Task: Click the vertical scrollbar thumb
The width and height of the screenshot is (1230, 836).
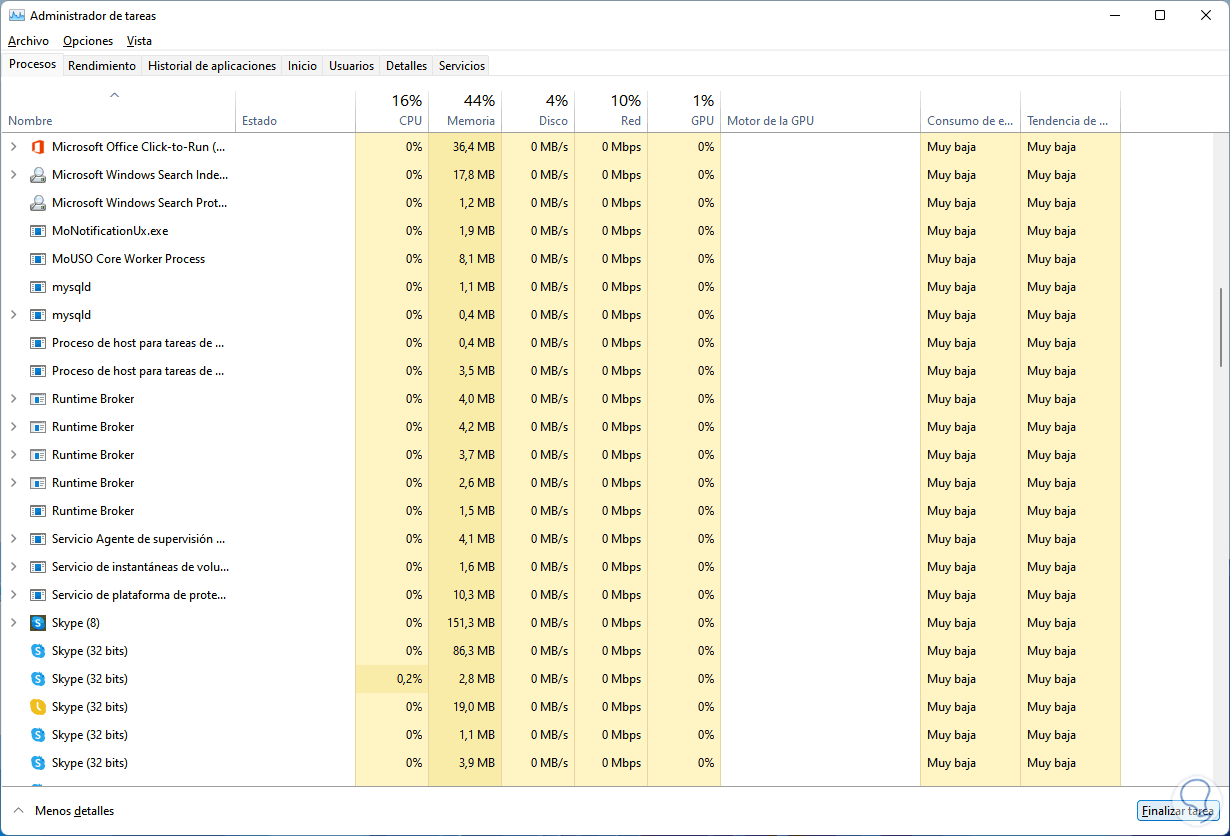Action: point(1221,328)
